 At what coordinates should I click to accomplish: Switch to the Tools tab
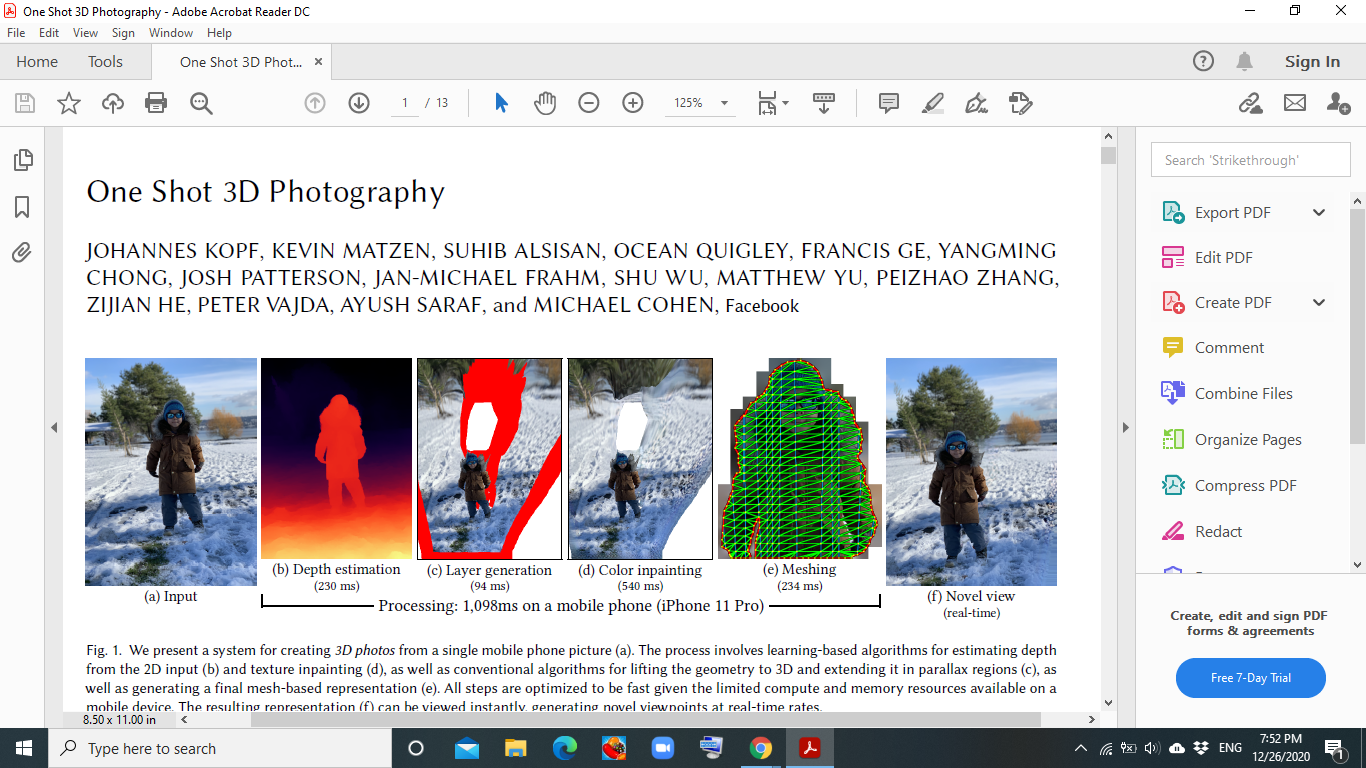105,61
